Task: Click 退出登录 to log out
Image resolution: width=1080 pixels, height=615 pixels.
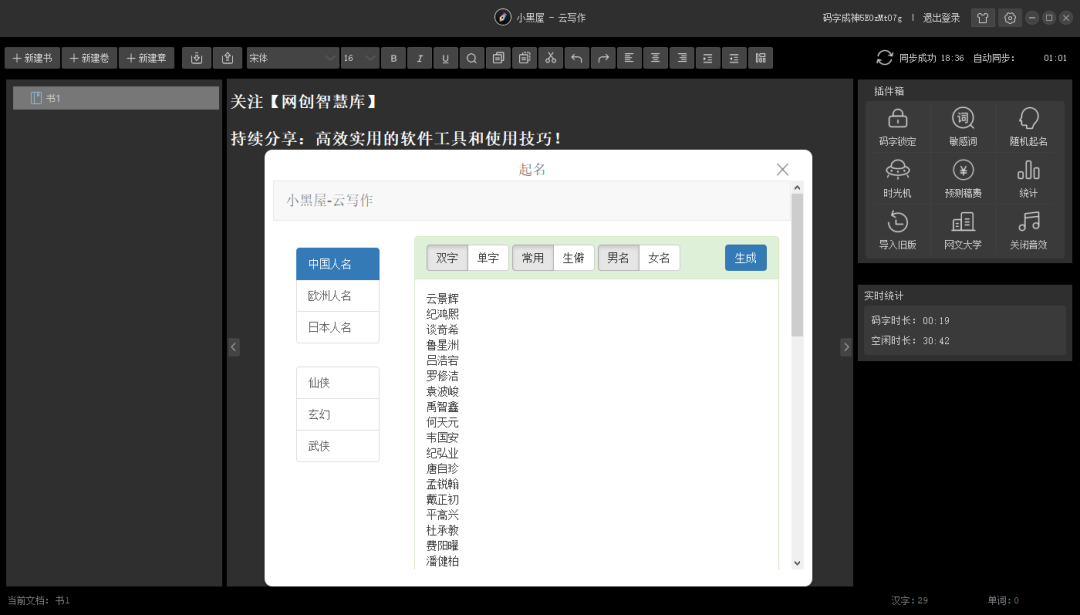Action: (941, 17)
